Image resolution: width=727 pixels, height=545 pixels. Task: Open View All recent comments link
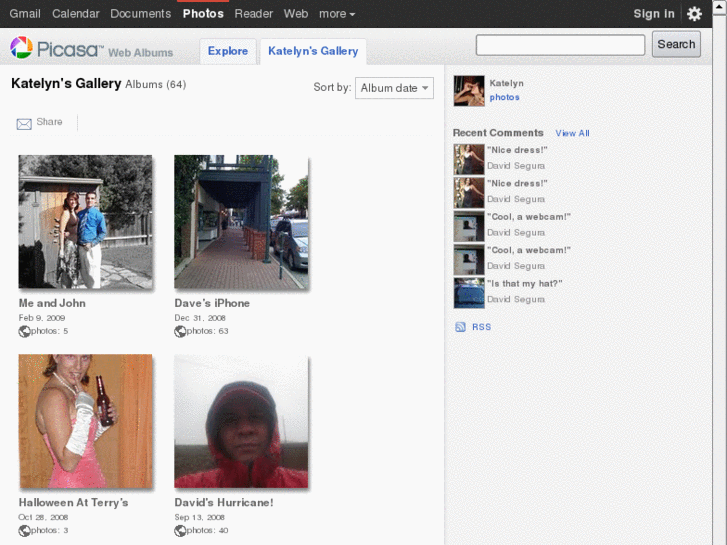click(572, 133)
